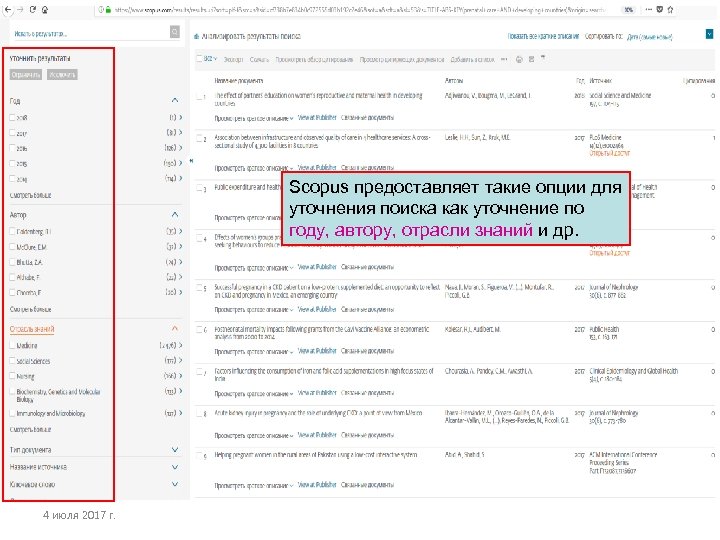Click the bookmark star in address bar

pos(670,10)
